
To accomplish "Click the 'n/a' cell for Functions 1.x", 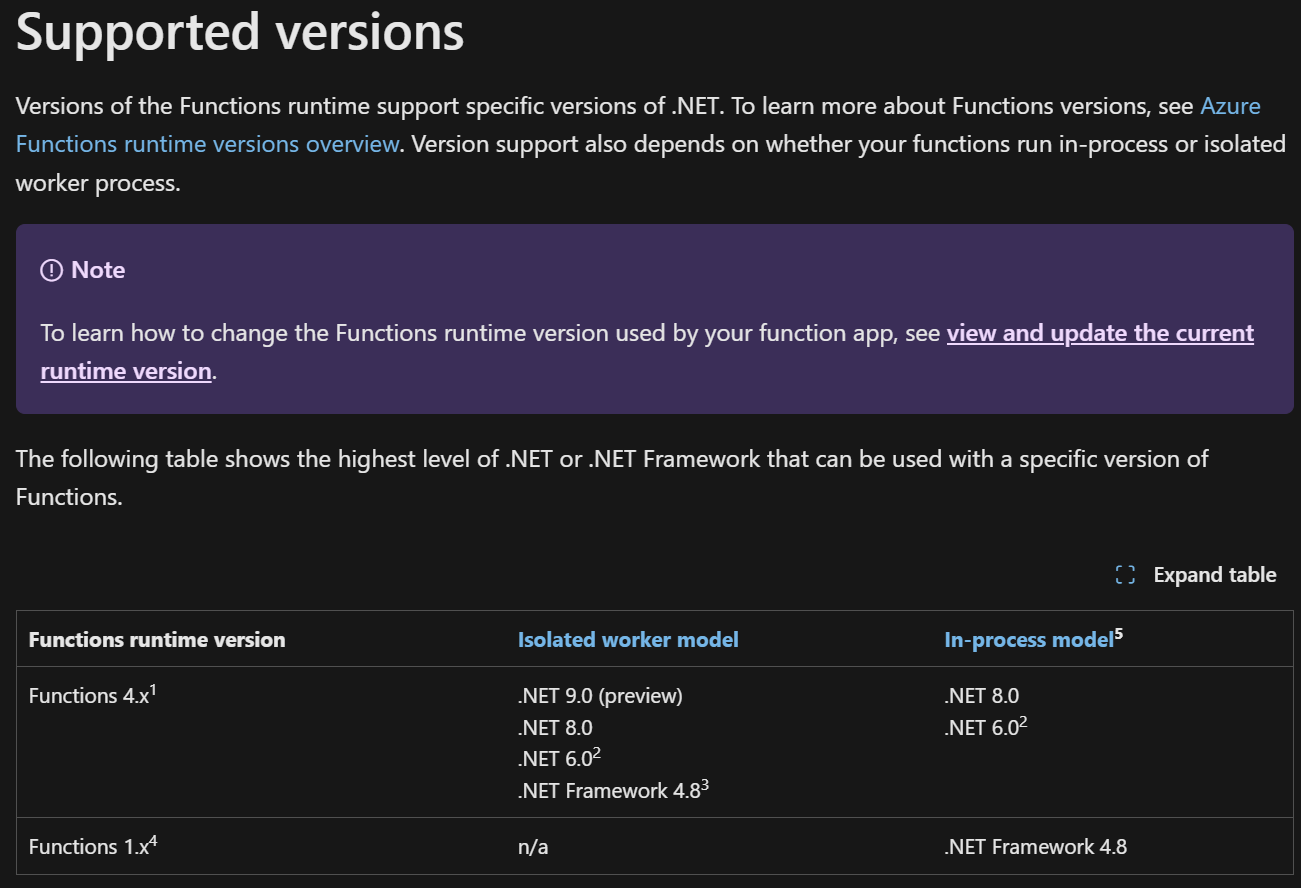I will pyautogui.click(x=533, y=847).
